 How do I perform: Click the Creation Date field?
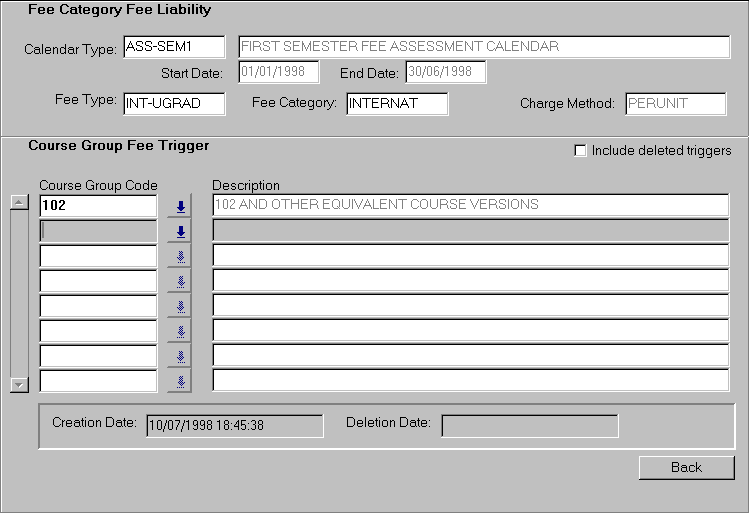234,425
